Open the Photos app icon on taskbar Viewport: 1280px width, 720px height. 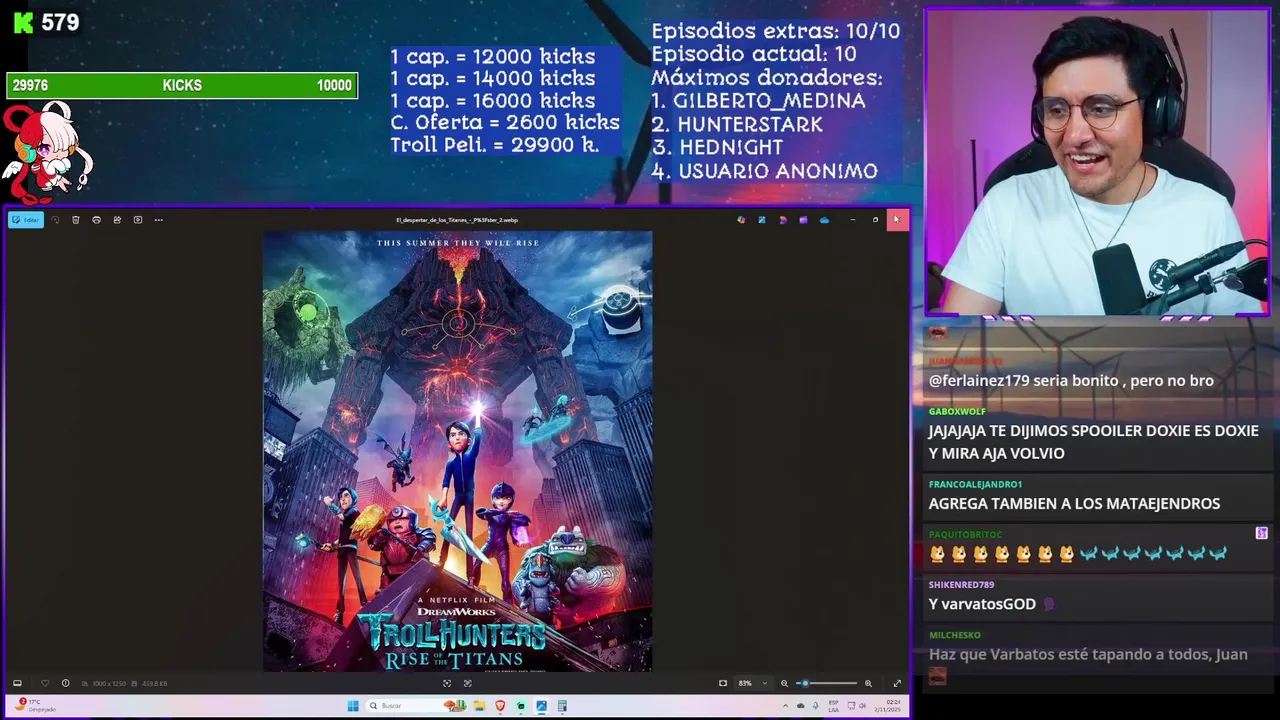(x=541, y=706)
